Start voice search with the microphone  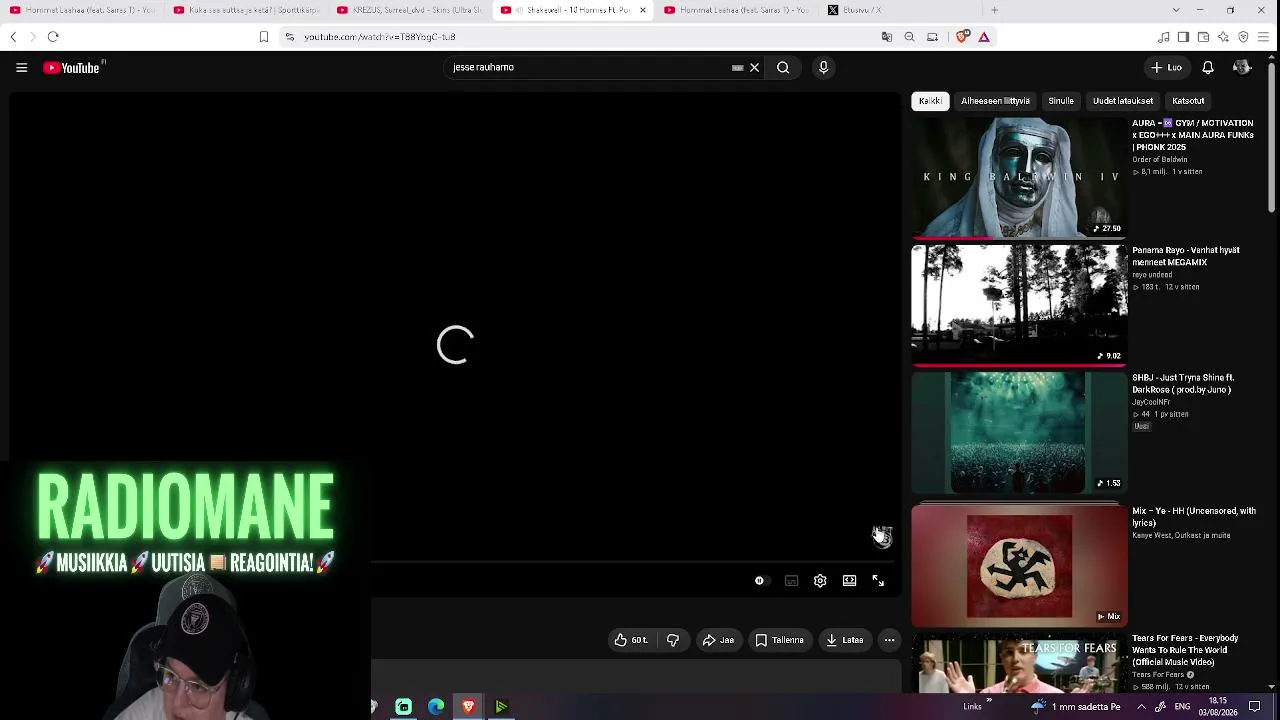click(823, 68)
